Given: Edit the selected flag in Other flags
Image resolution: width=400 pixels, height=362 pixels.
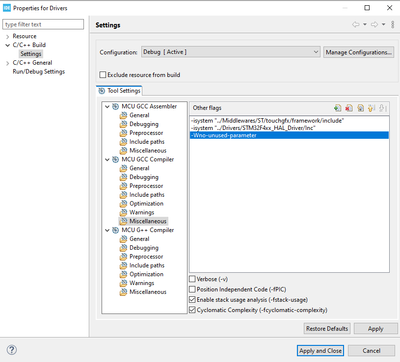Looking at the screenshot, I should [x=360, y=108].
